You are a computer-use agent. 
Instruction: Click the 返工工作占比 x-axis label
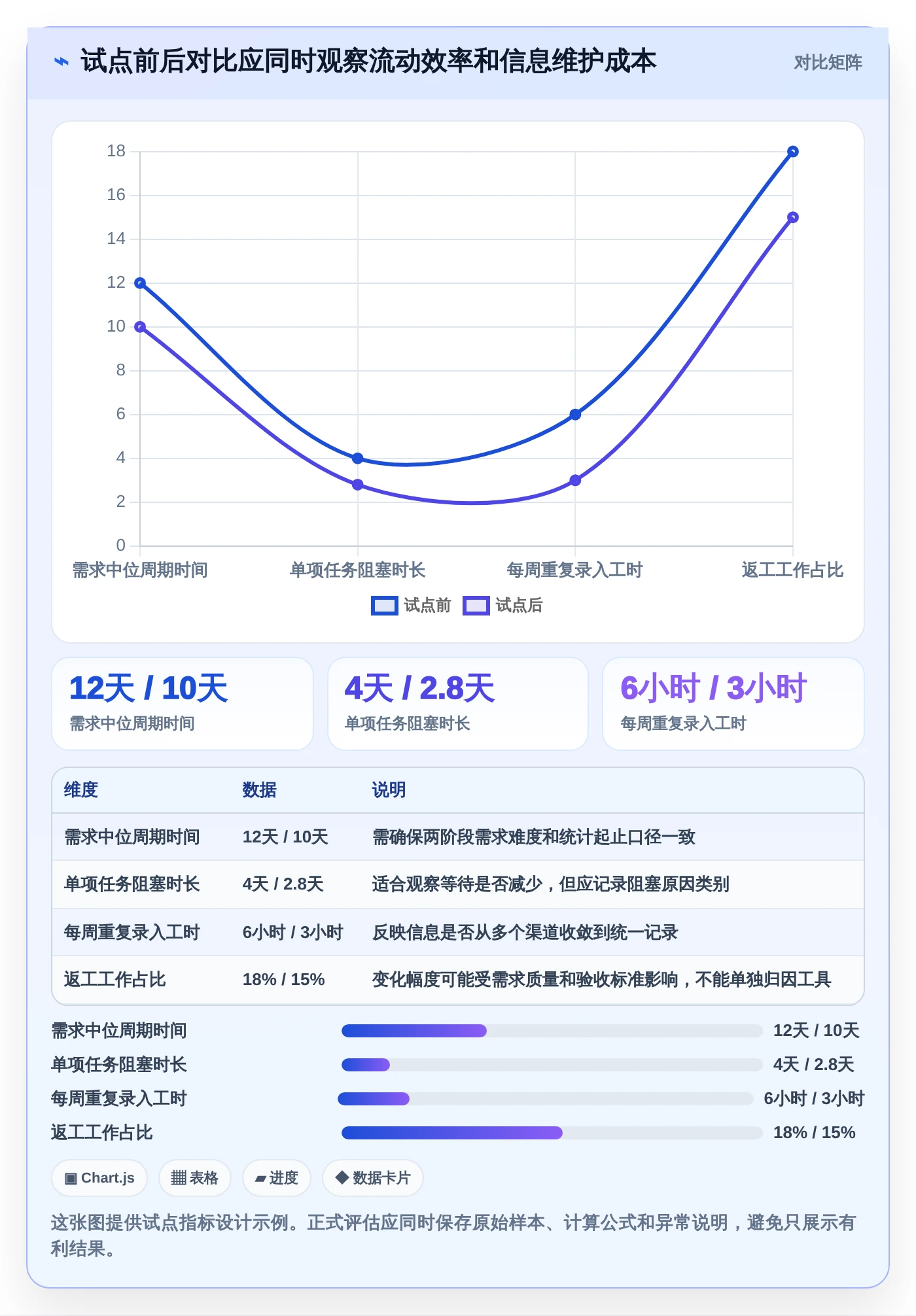coord(792,570)
